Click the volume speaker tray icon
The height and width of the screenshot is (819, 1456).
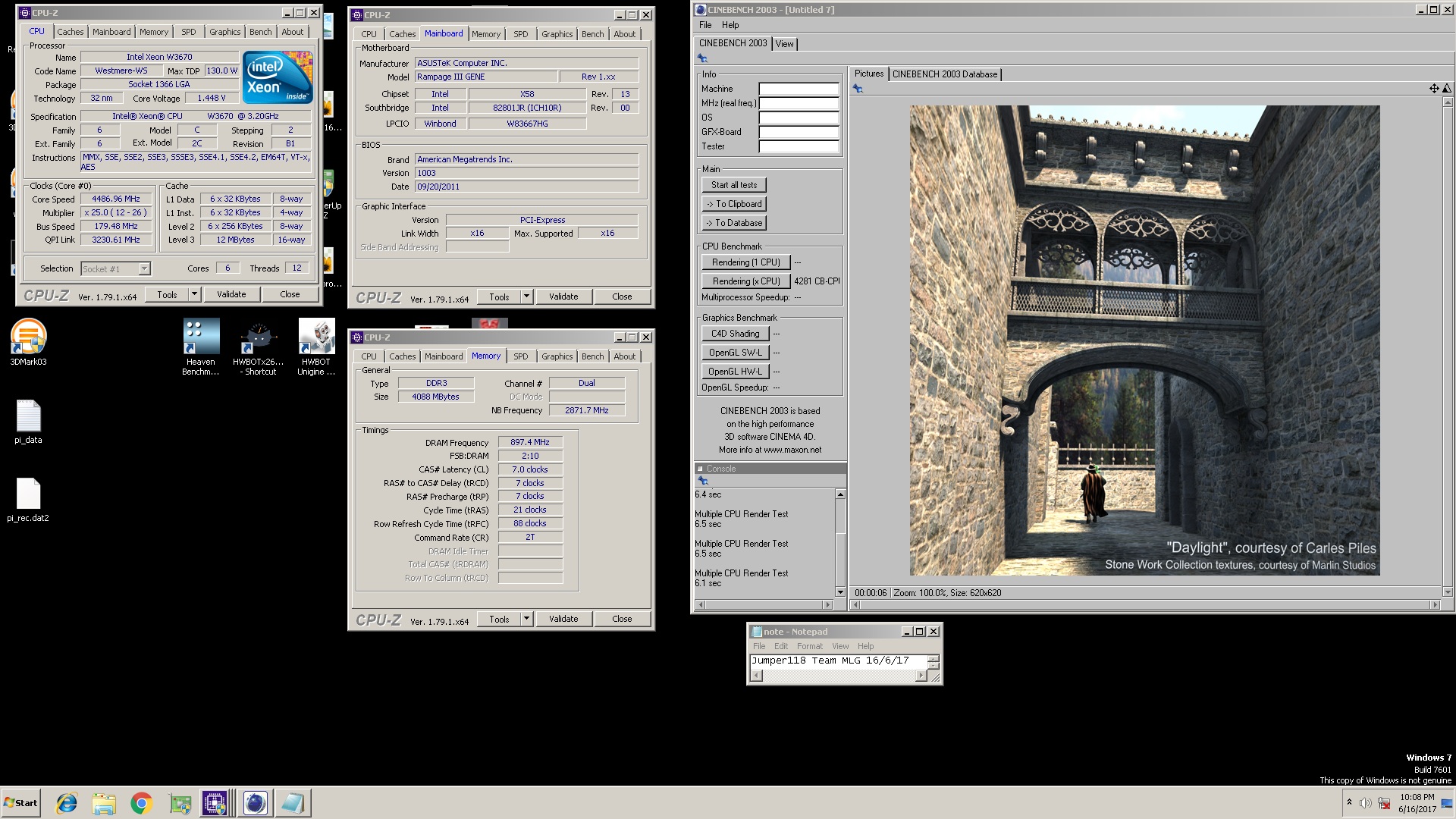click(x=1366, y=803)
